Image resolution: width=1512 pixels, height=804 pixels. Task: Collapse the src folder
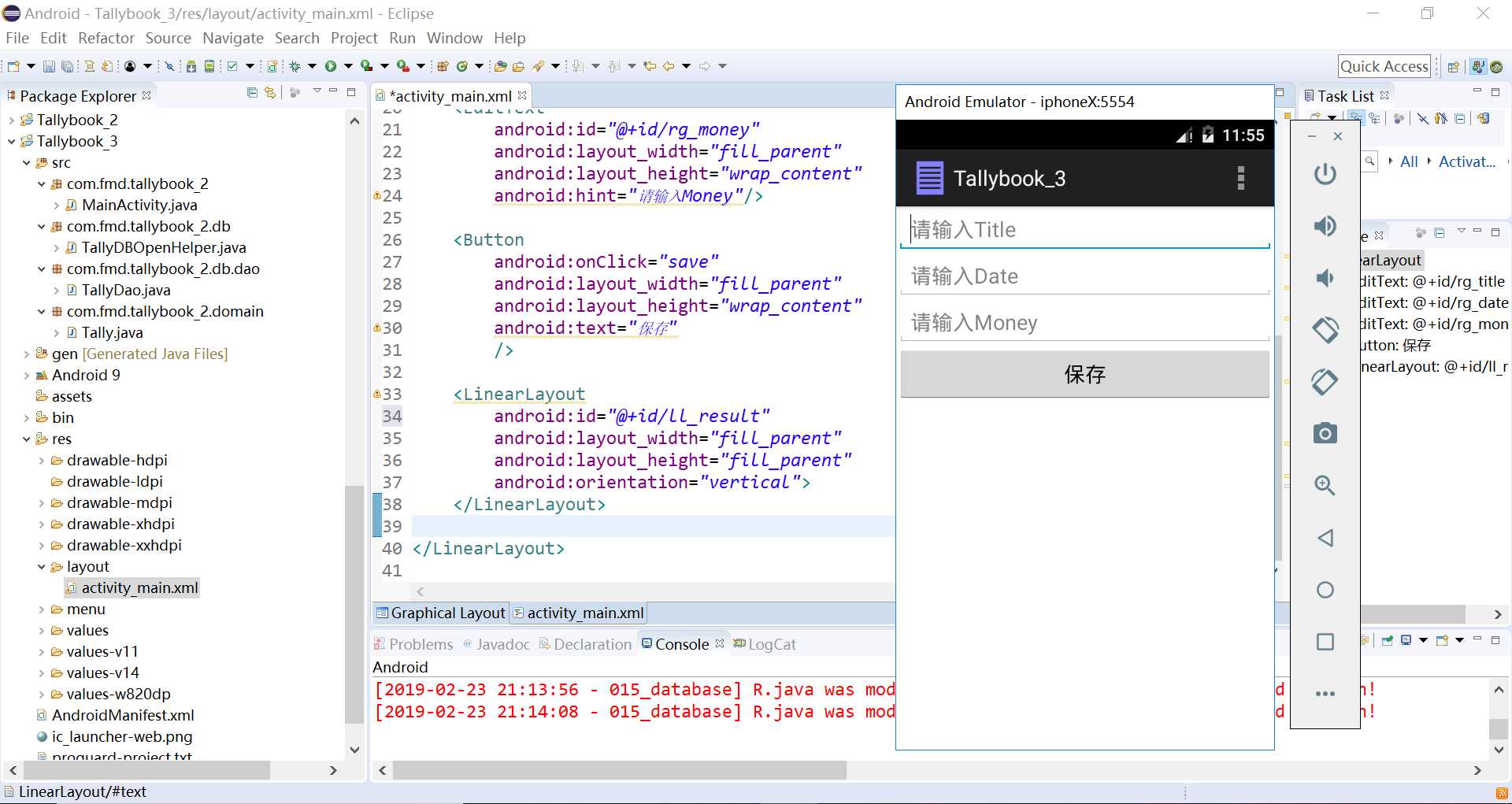tap(26, 163)
